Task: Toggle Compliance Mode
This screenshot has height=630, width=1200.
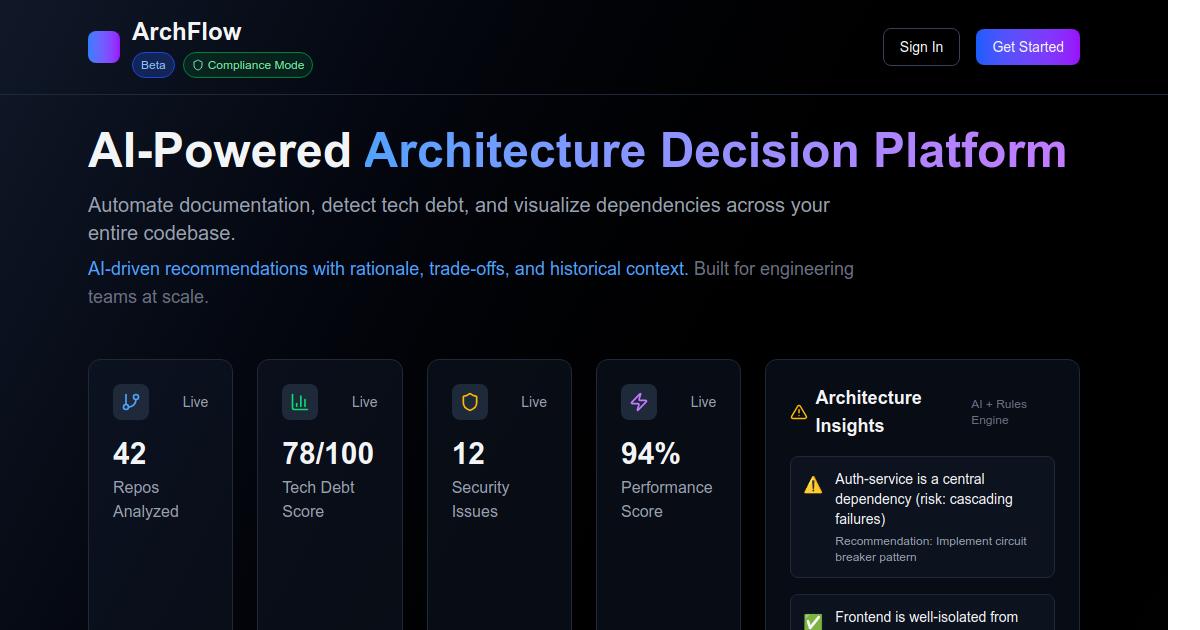Action: (x=248, y=65)
